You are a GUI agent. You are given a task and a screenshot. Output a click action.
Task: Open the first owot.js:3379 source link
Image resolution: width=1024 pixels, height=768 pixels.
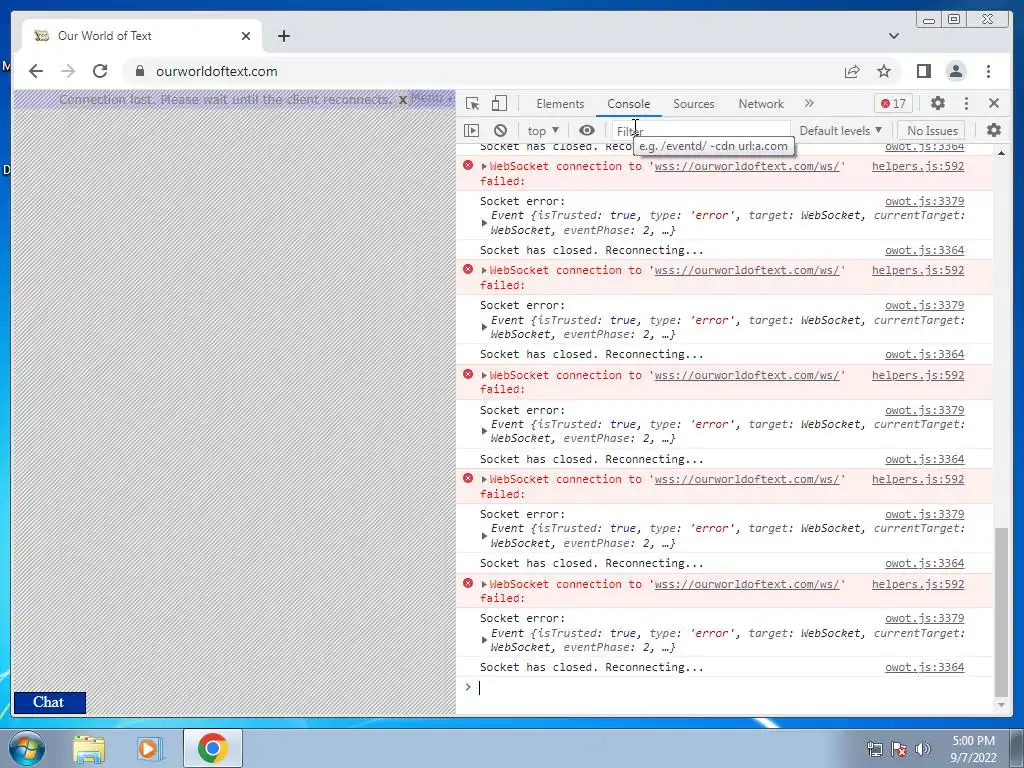point(924,201)
